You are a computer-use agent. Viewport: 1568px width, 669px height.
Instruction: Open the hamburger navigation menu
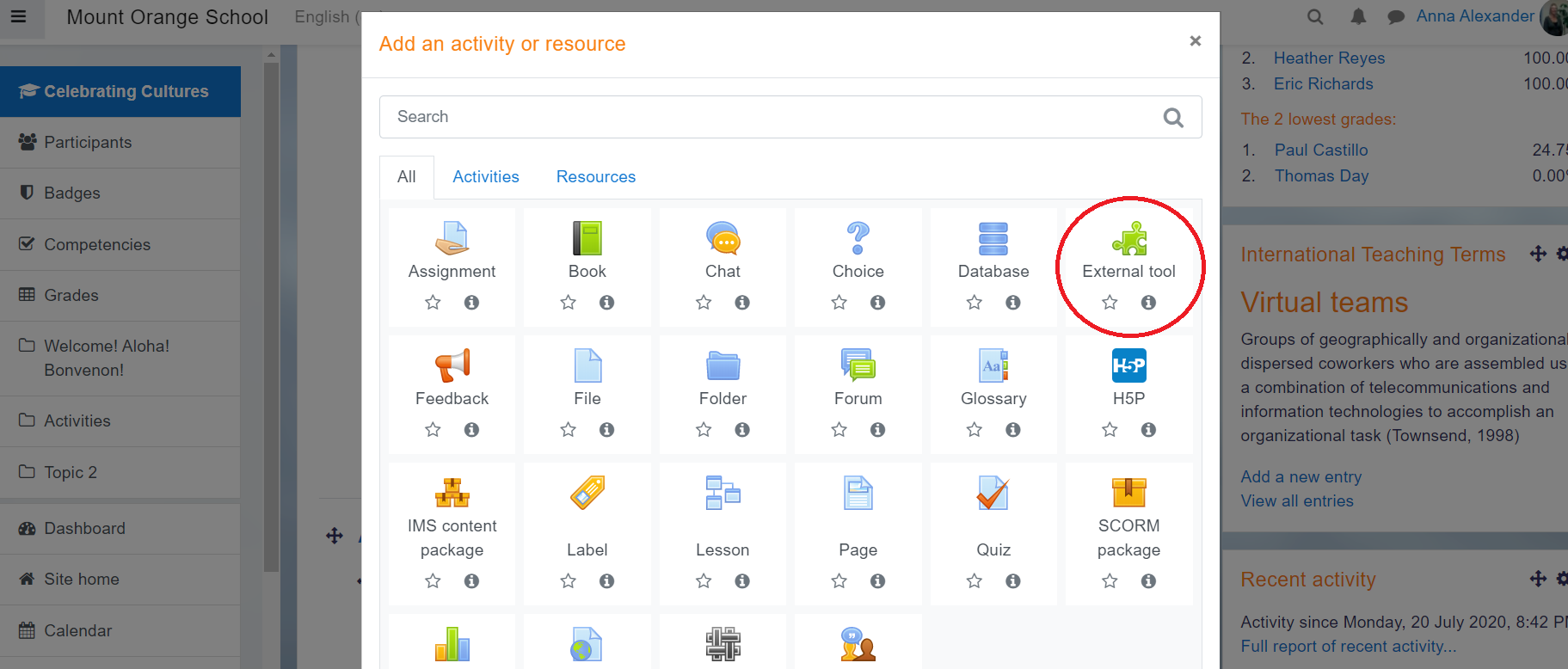point(18,16)
